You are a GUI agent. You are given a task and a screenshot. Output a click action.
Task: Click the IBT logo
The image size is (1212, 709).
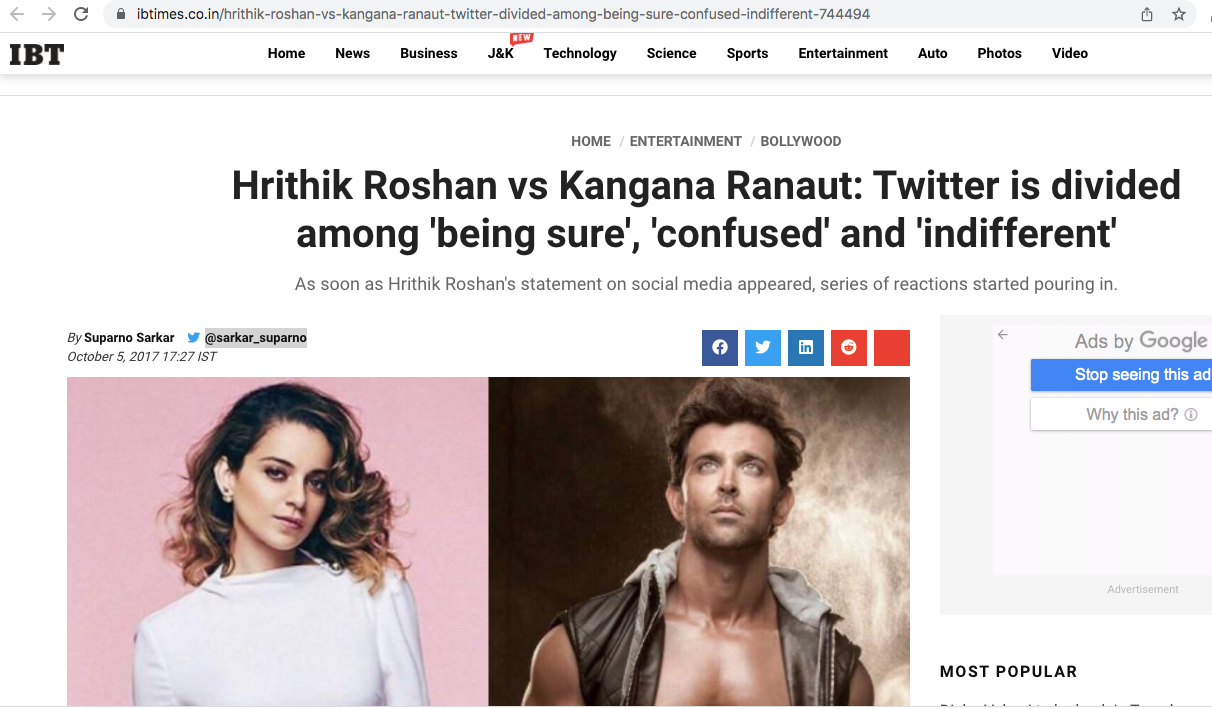coord(37,54)
